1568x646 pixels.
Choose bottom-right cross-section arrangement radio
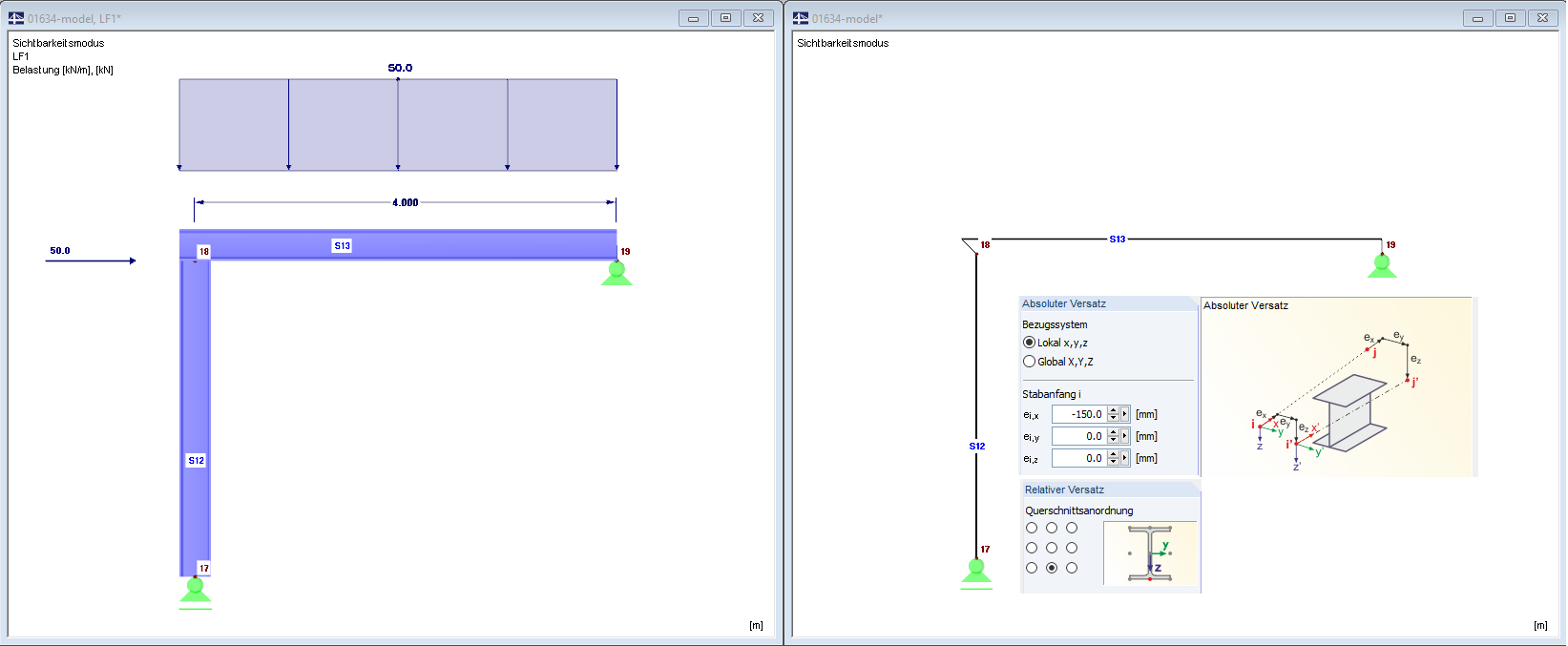coord(1072,568)
